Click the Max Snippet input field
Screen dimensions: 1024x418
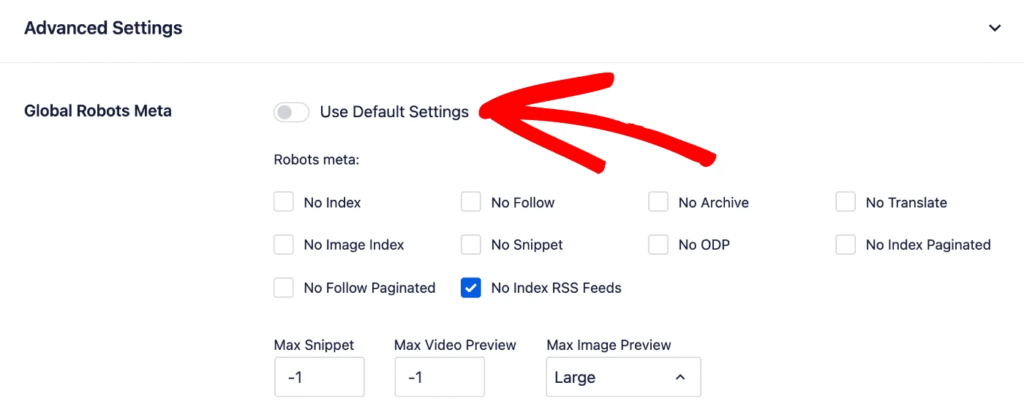(x=319, y=377)
